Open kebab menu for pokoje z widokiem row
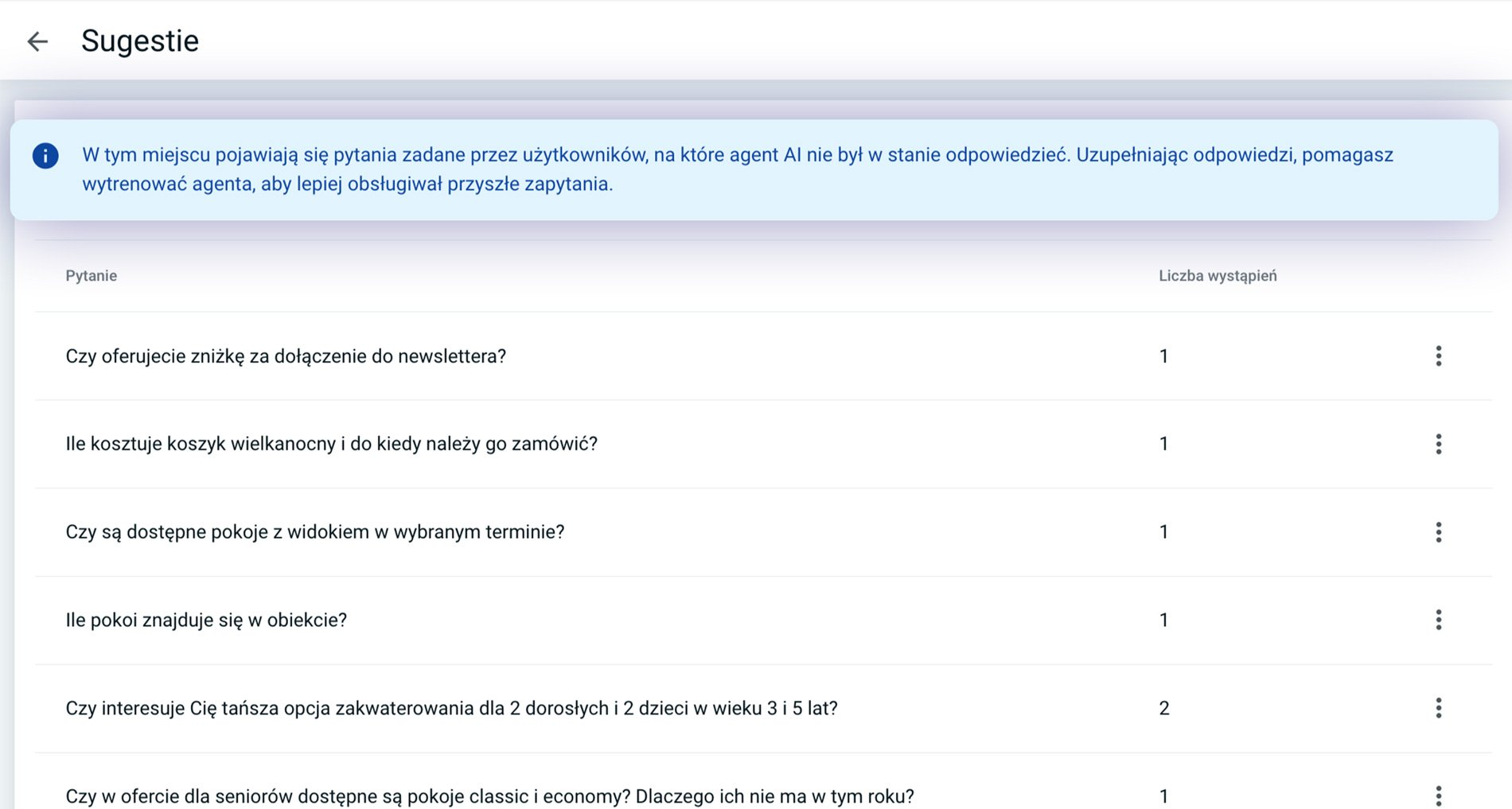1512x809 pixels. [1438, 532]
